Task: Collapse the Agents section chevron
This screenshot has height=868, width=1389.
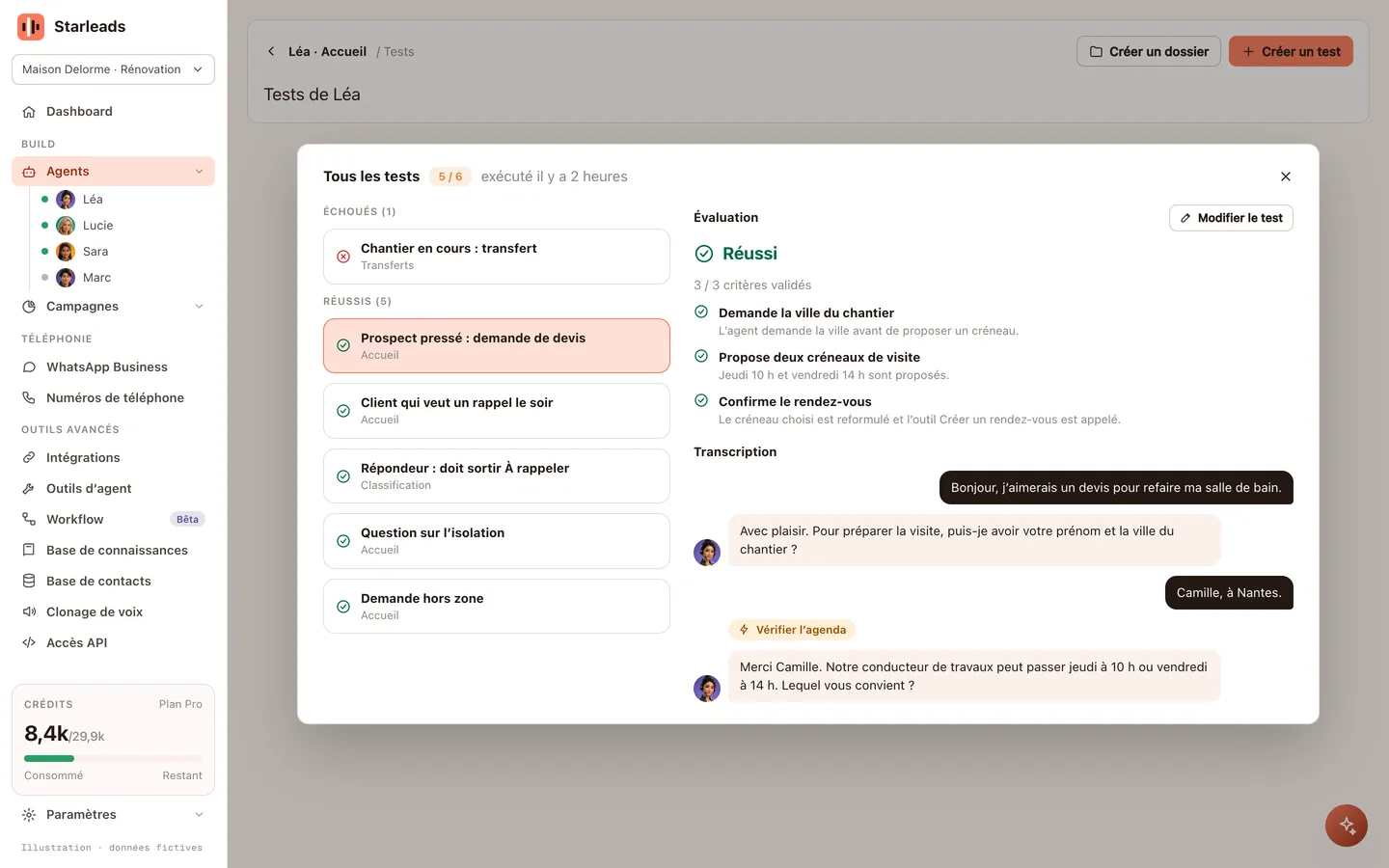Action: [x=200, y=172]
